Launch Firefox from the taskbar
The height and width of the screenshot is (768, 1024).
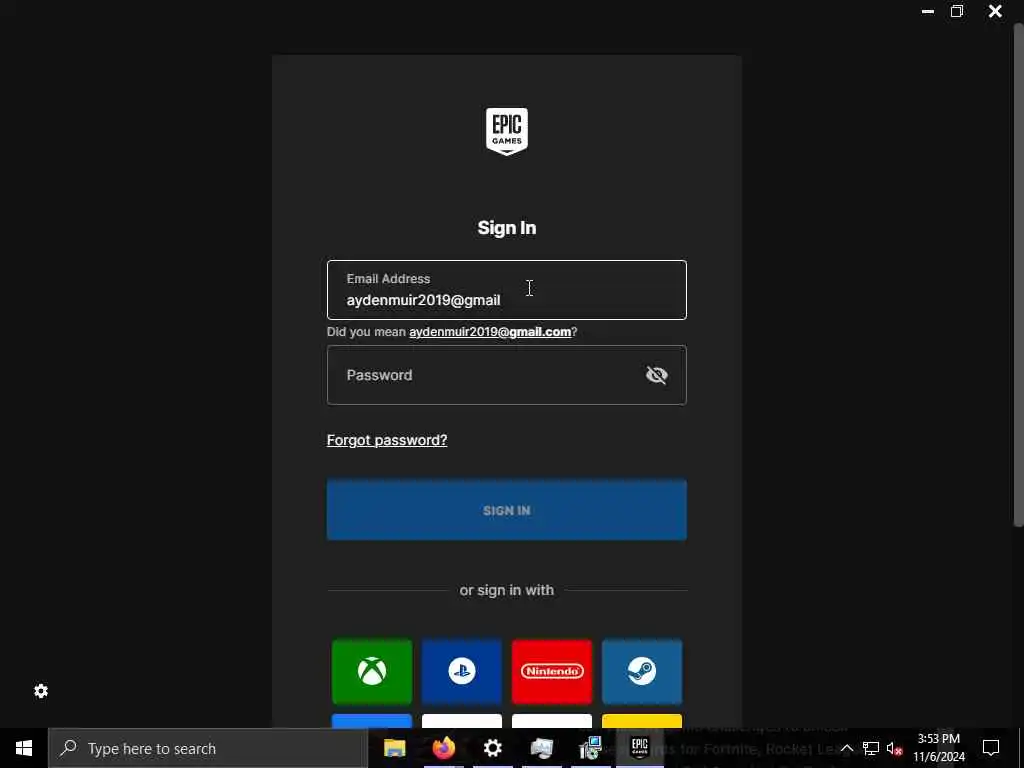443,748
